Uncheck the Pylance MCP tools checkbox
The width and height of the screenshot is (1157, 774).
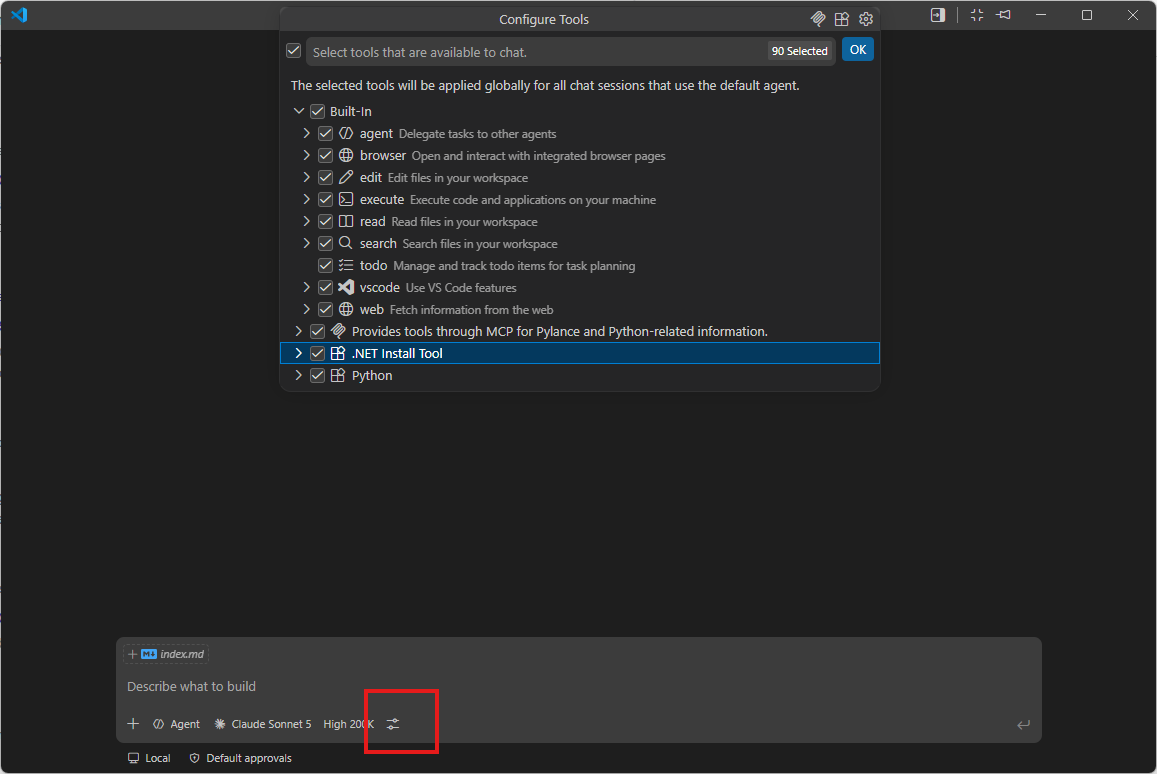tap(317, 331)
